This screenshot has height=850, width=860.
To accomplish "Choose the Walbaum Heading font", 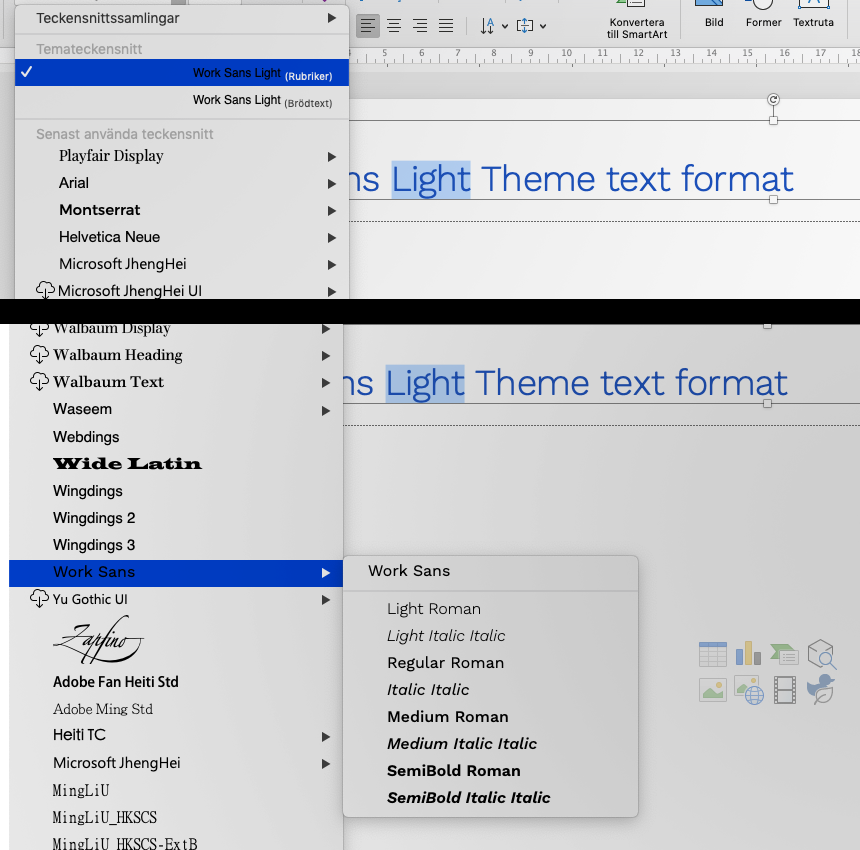I will [118, 355].
